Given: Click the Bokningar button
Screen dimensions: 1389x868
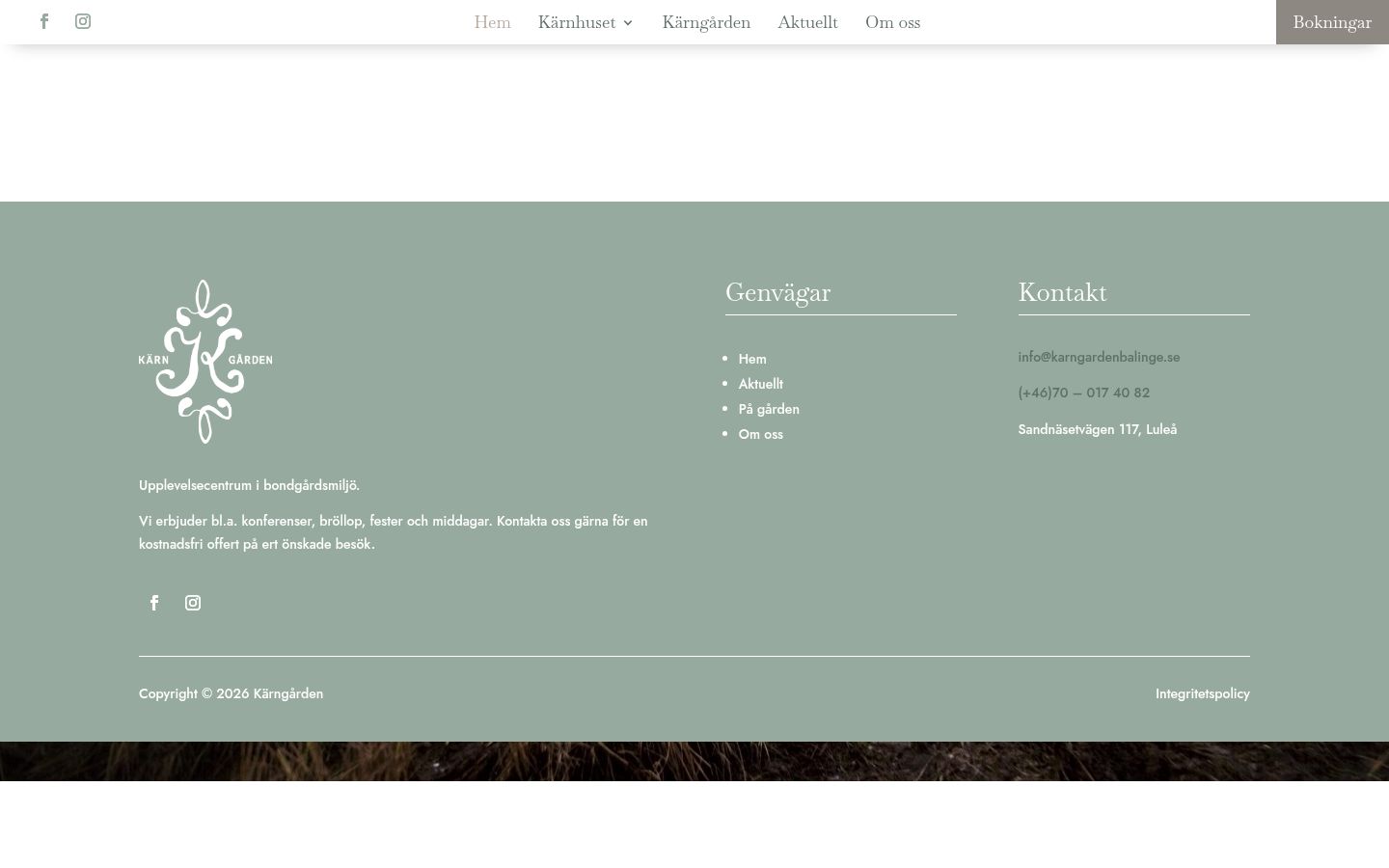Looking at the screenshot, I should click(1332, 22).
